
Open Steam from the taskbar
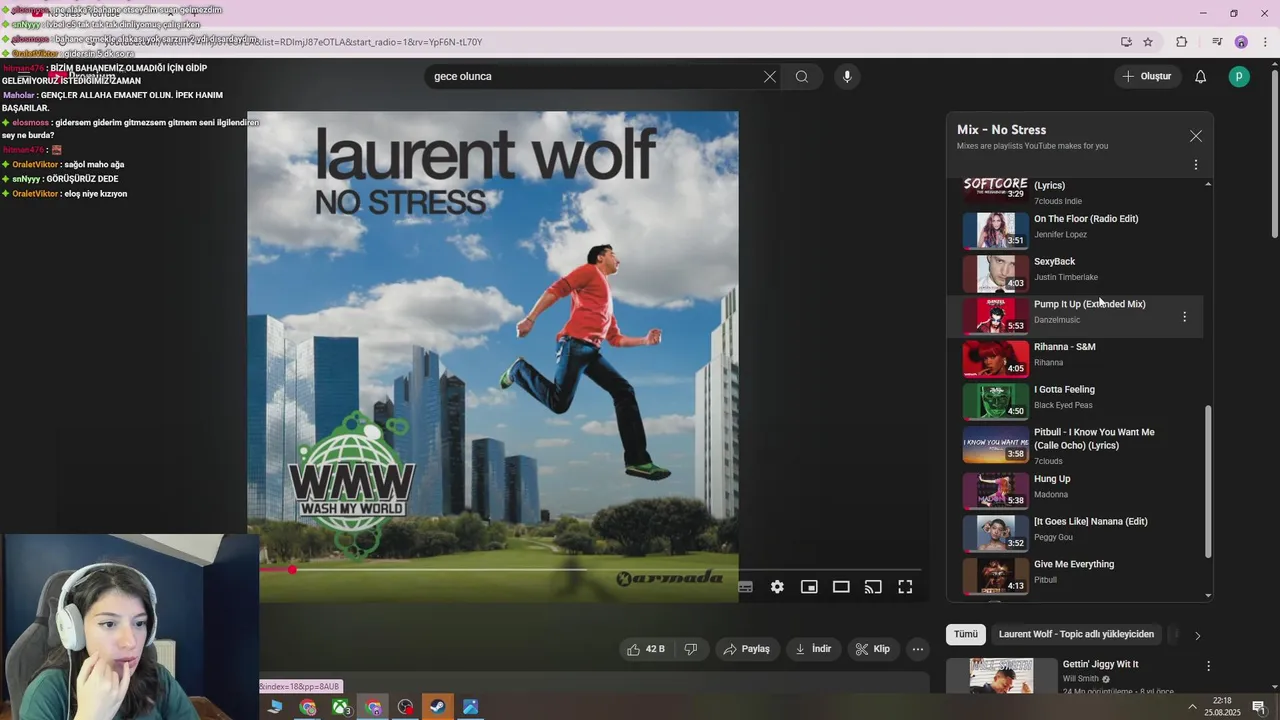point(437,707)
